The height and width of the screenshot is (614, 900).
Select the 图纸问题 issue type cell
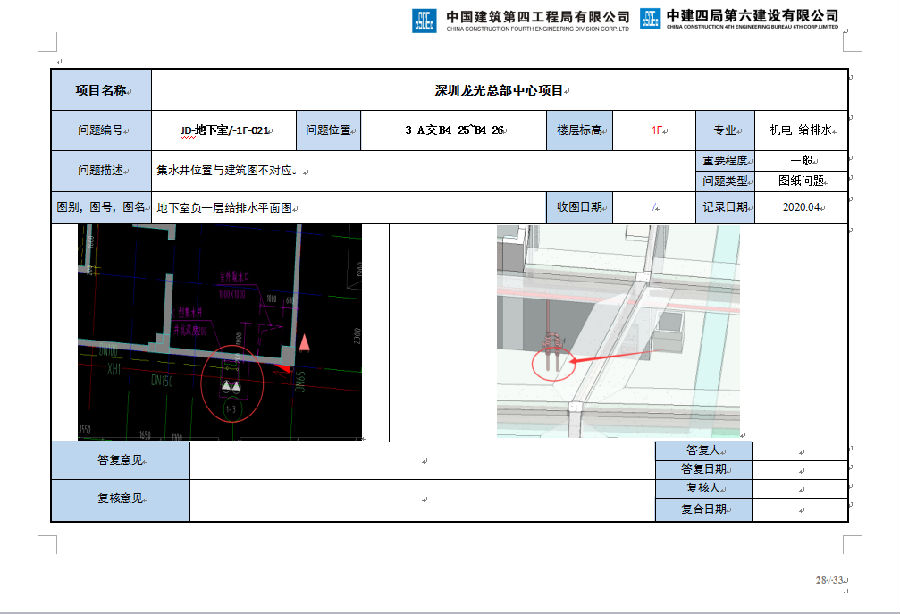800,181
